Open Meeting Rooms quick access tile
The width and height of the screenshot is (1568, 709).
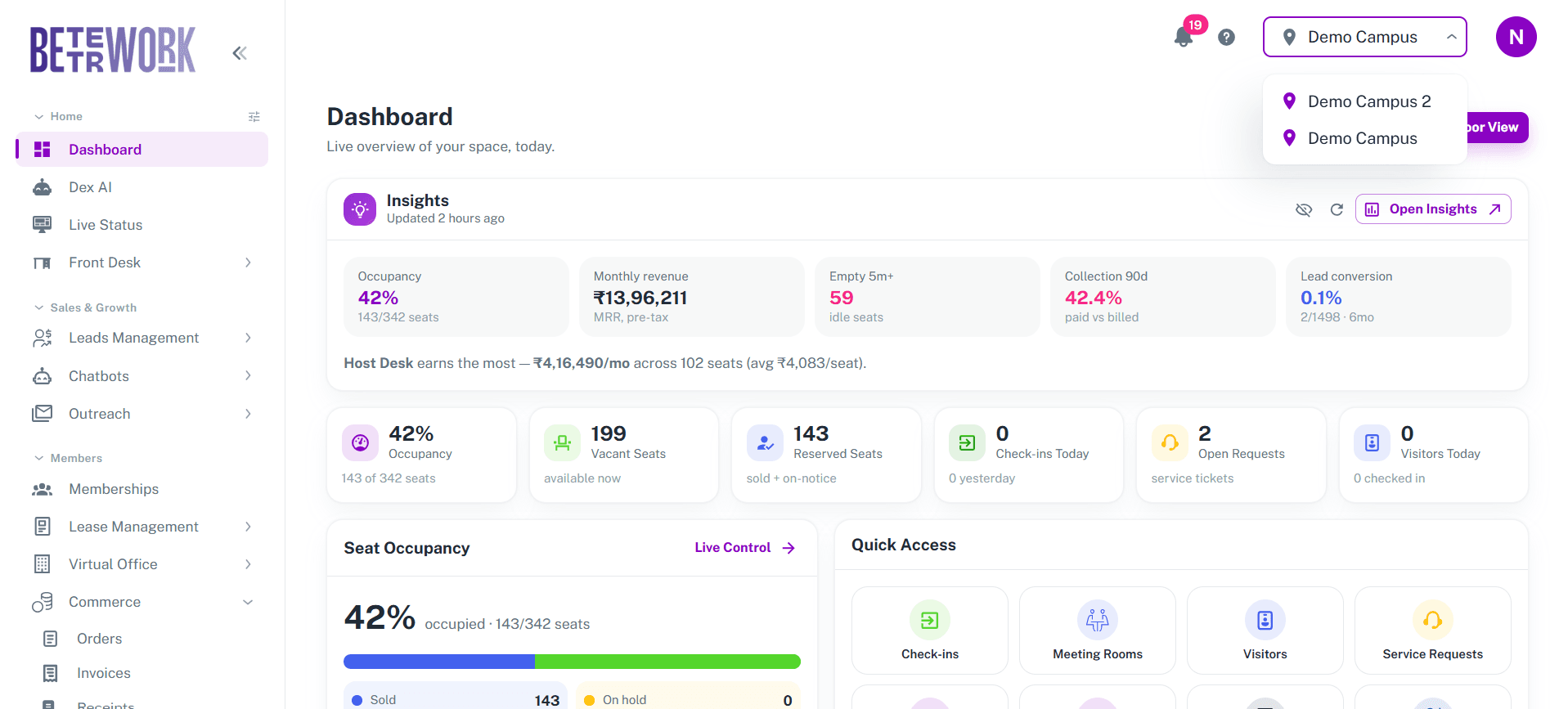click(x=1098, y=630)
